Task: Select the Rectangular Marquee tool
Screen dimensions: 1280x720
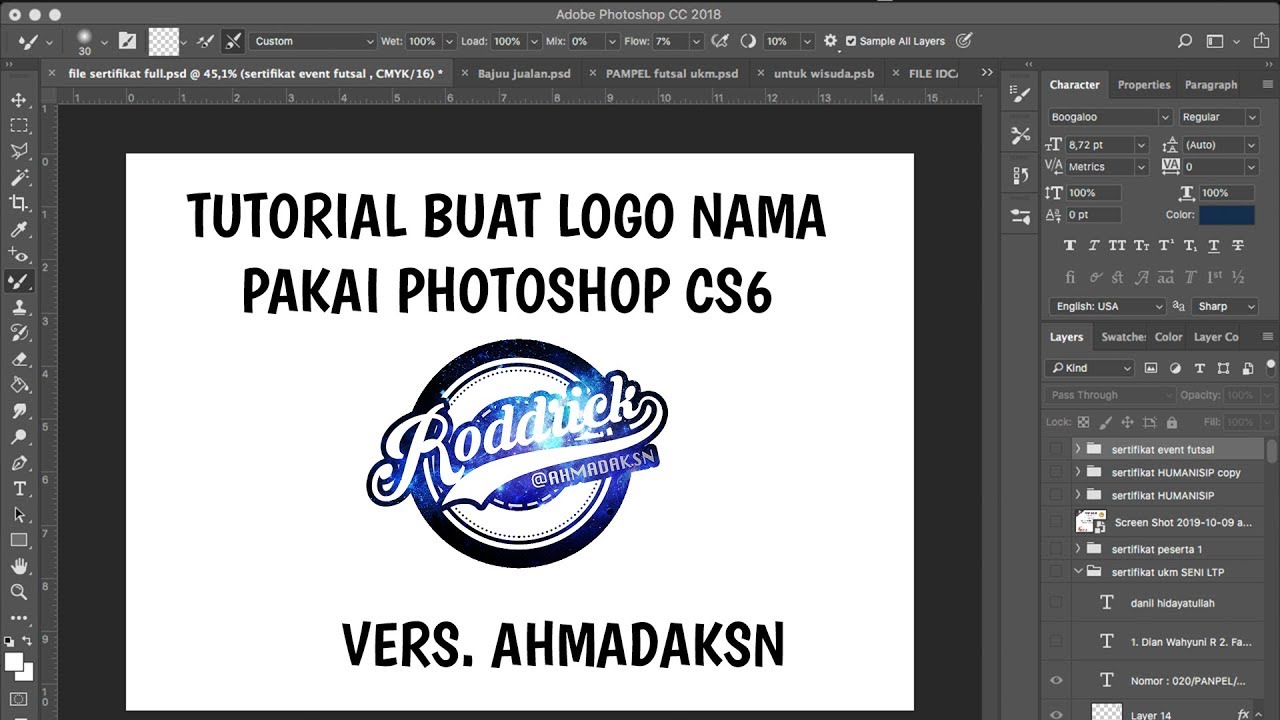Action: click(x=19, y=126)
